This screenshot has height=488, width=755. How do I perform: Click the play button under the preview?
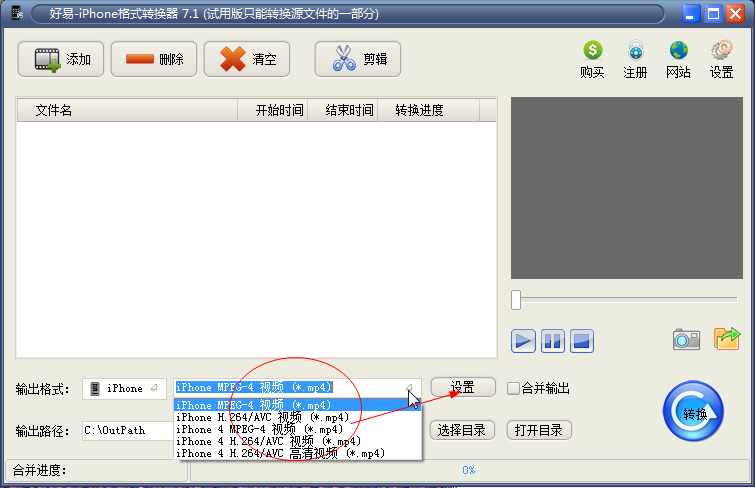tap(523, 341)
